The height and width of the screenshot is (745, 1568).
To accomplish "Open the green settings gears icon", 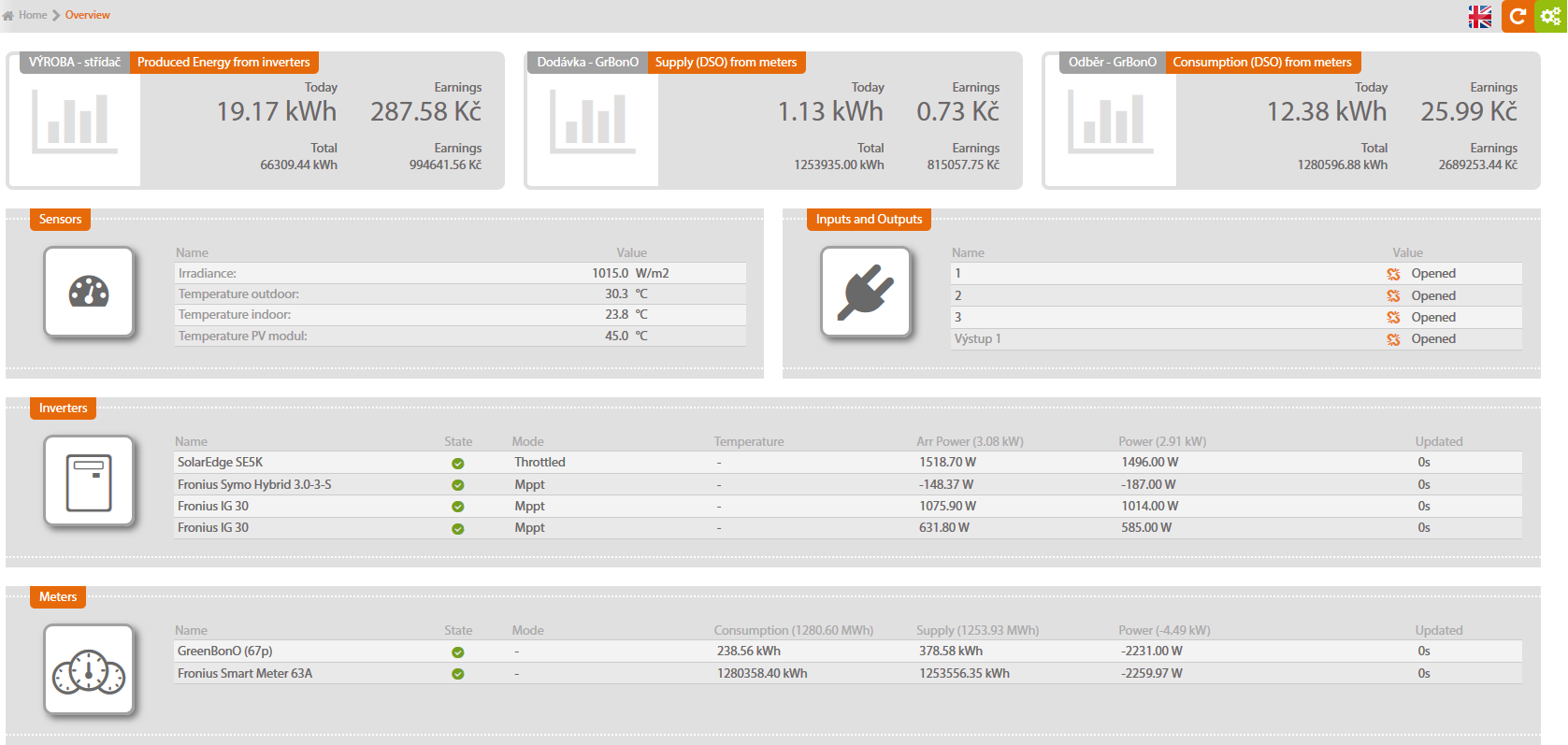I will [1551, 16].
